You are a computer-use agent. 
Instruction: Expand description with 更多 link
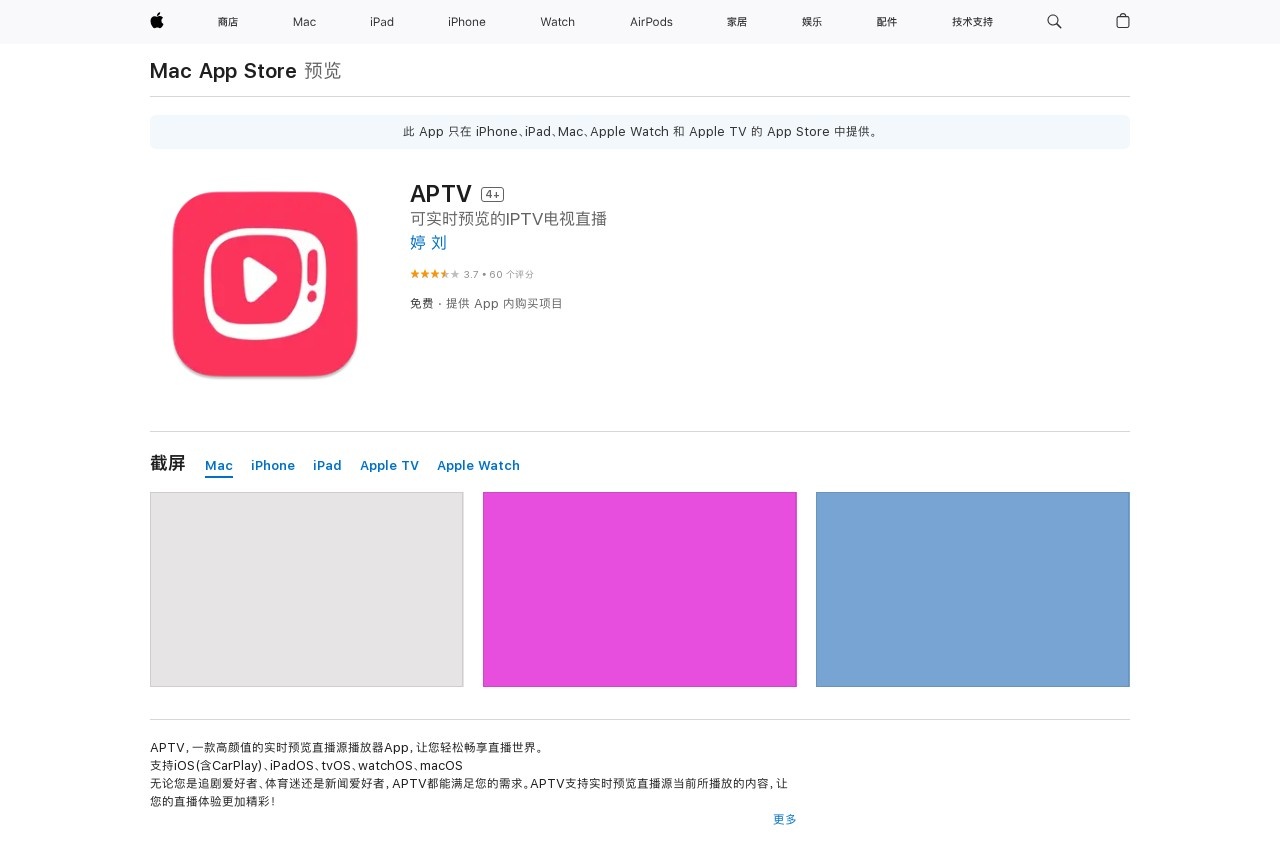click(785, 820)
